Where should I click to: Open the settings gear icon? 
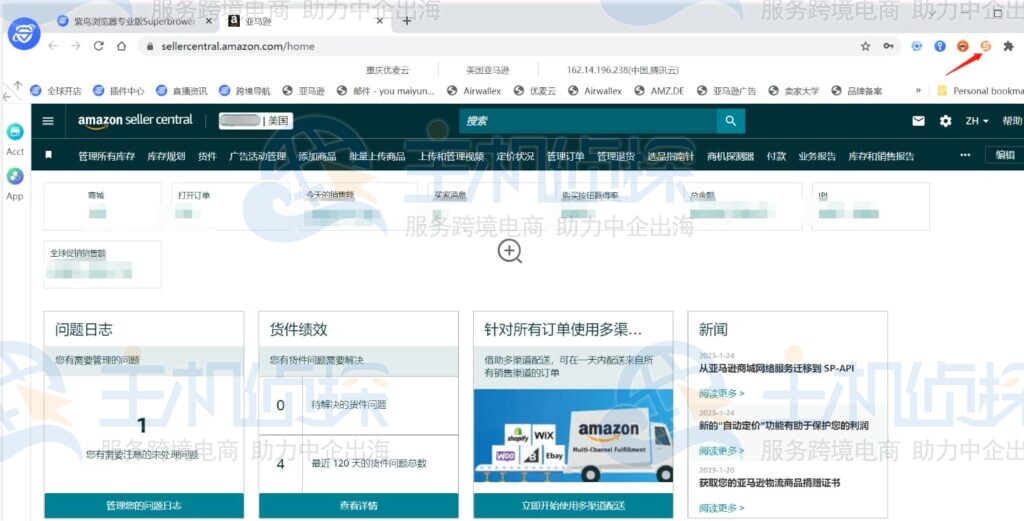pyautogui.click(x=945, y=121)
